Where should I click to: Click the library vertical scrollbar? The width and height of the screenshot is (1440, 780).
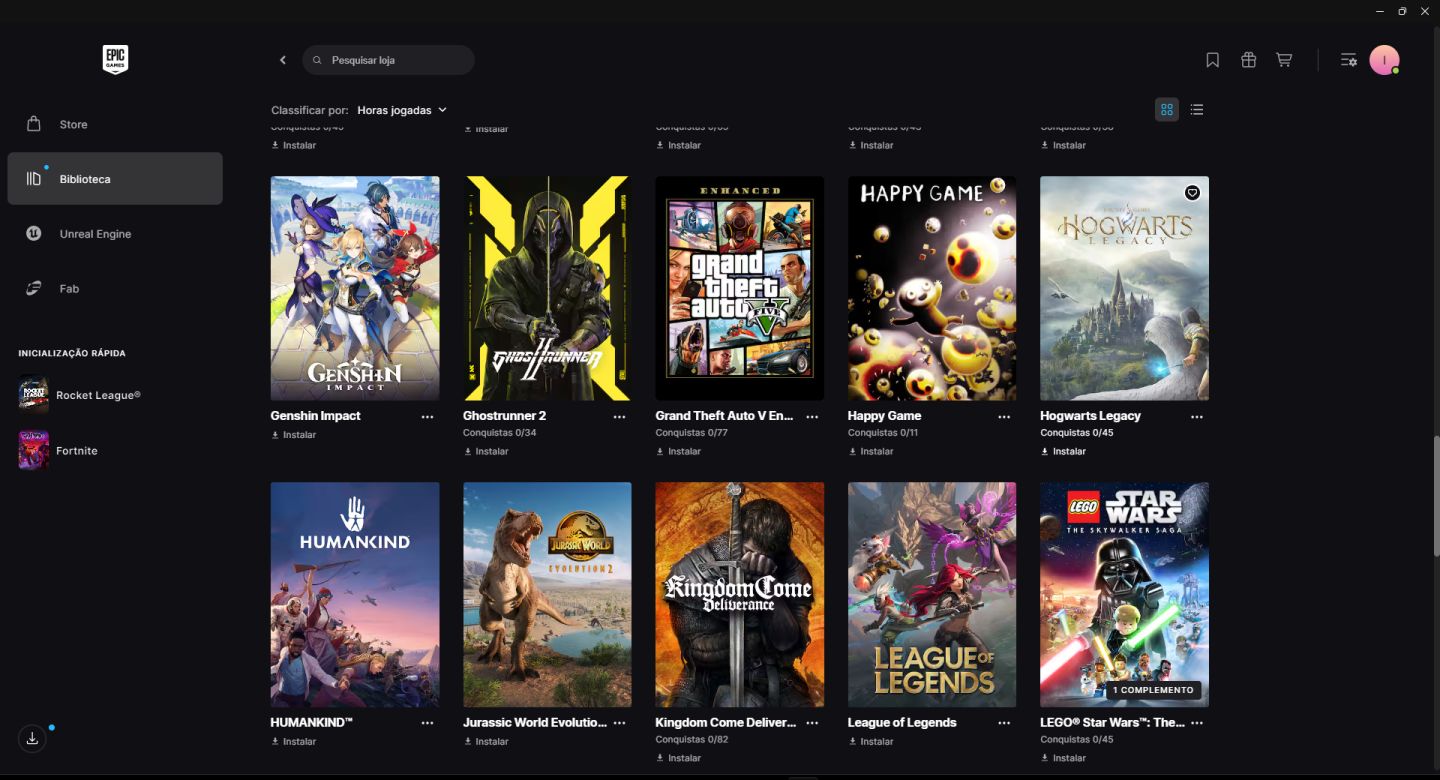point(1436,496)
